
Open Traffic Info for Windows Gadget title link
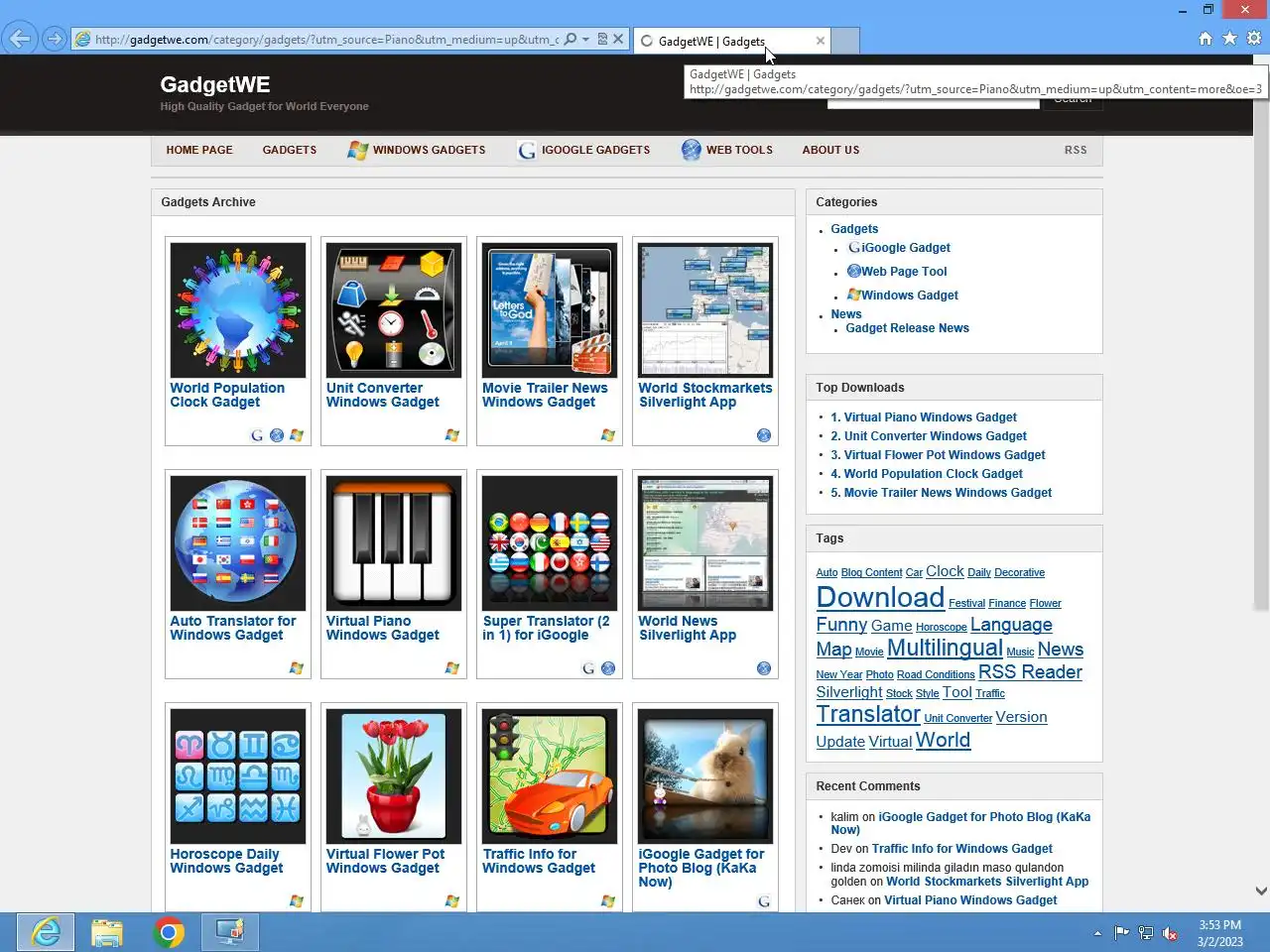[x=539, y=861]
